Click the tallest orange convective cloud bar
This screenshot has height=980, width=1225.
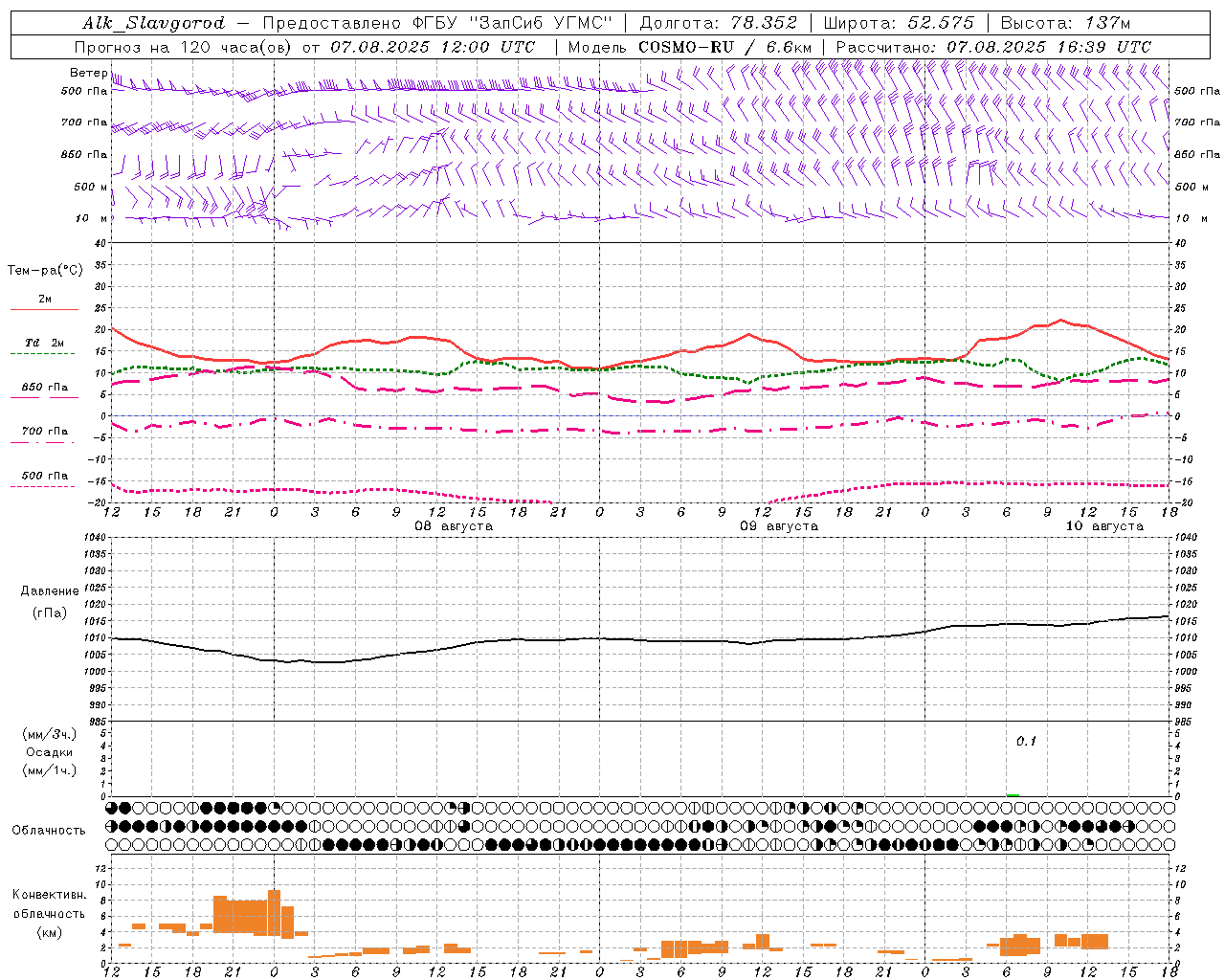274,913
